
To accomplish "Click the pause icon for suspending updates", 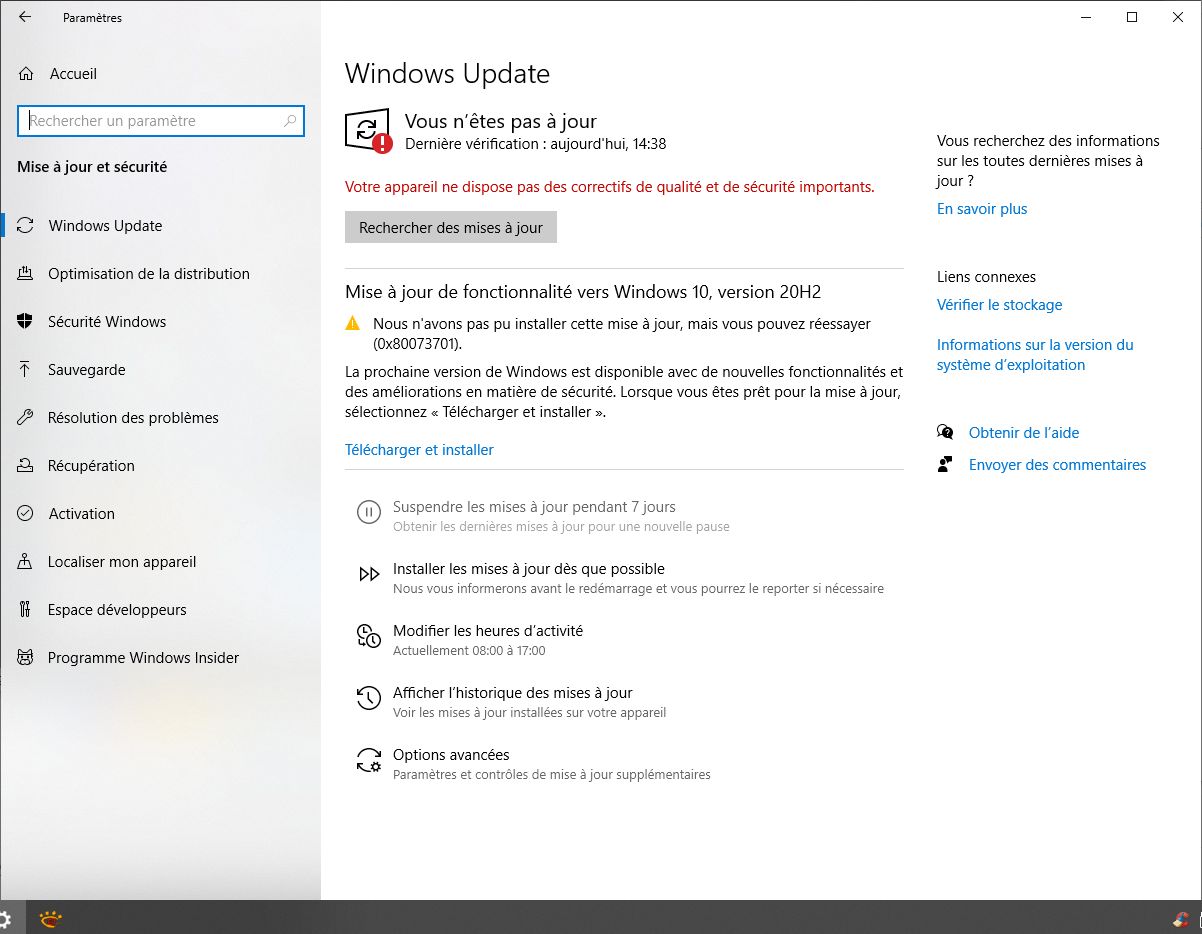I will pyautogui.click(x=369, y=513).
